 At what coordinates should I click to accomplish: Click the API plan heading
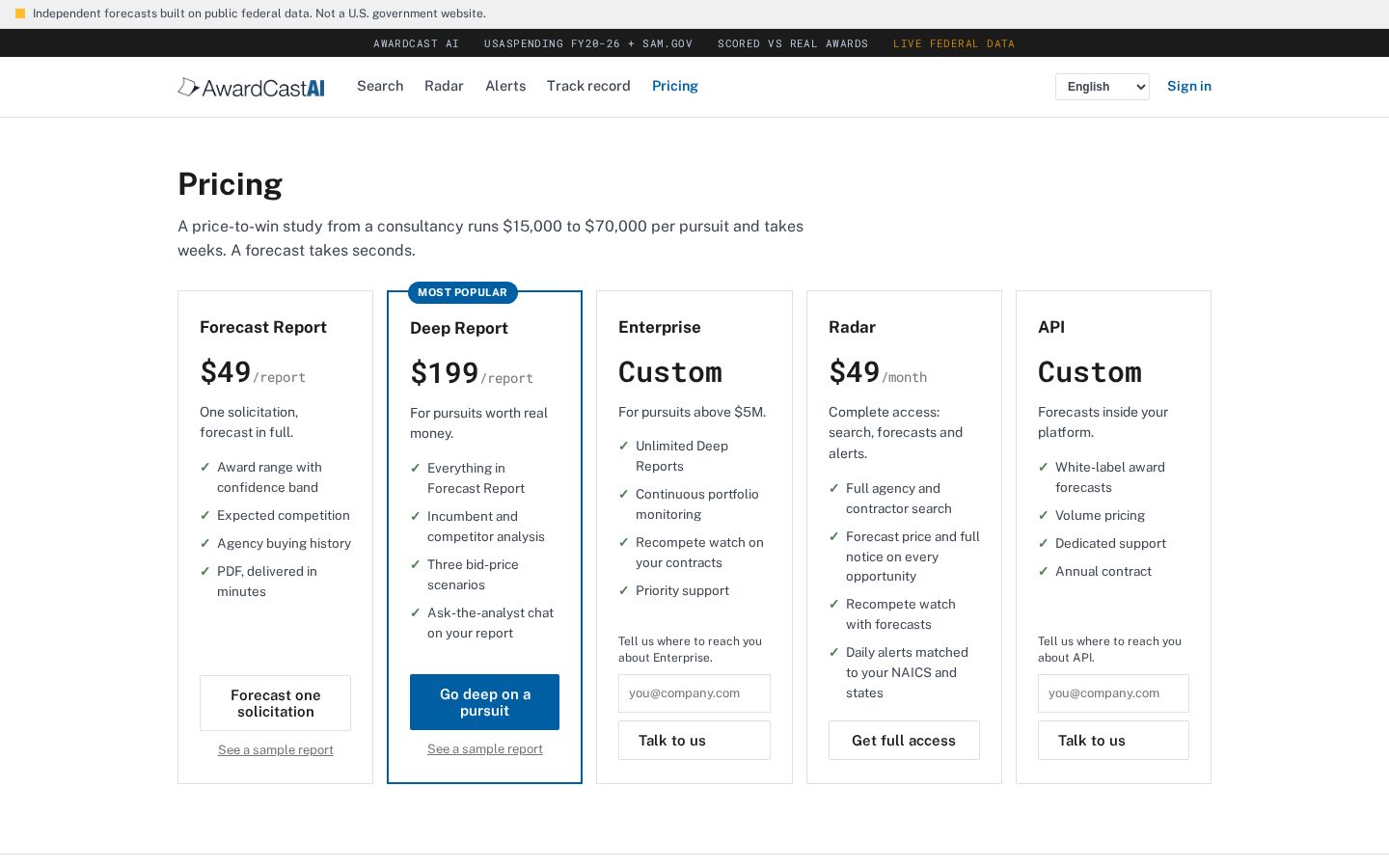pos(1051,327)
